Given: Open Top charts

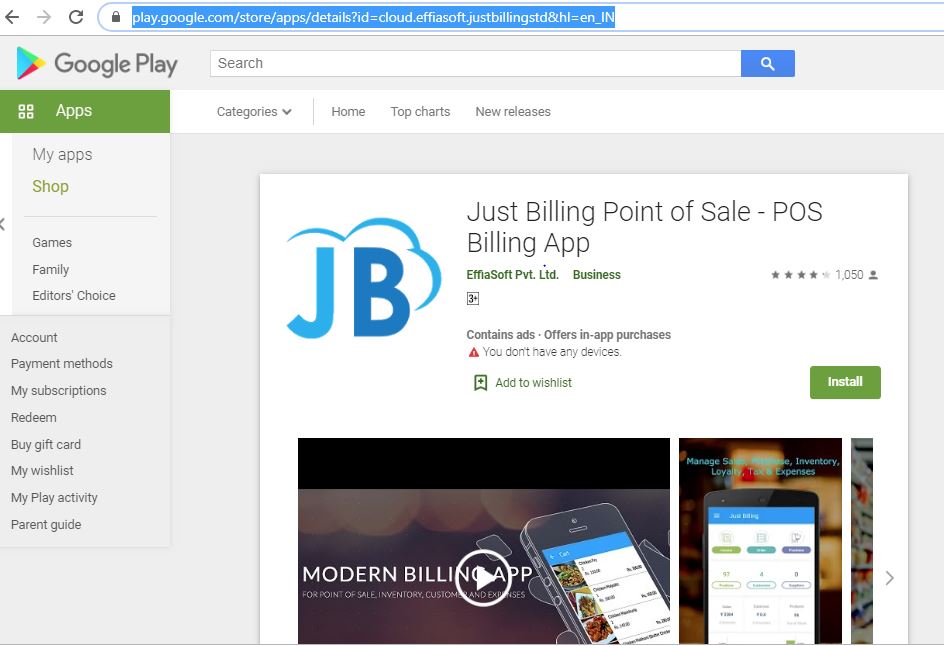Looking at the screenshot, I should (x=420, y=112).
